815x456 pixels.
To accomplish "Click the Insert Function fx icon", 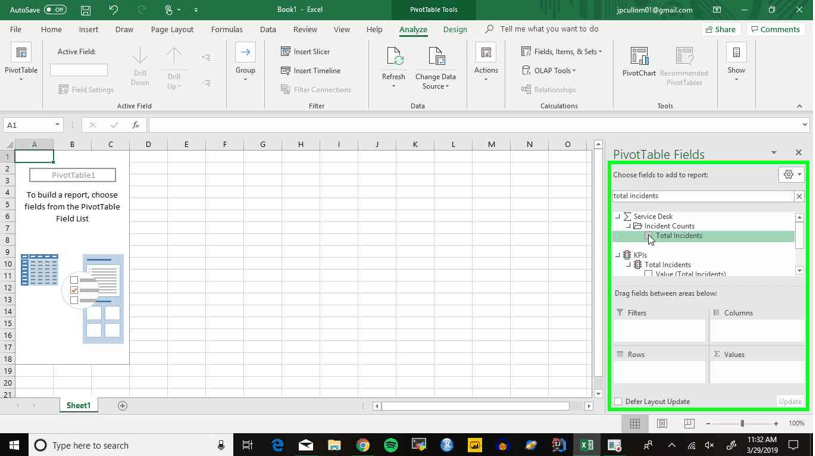I will pyautogui.click(x=136, y=125).
